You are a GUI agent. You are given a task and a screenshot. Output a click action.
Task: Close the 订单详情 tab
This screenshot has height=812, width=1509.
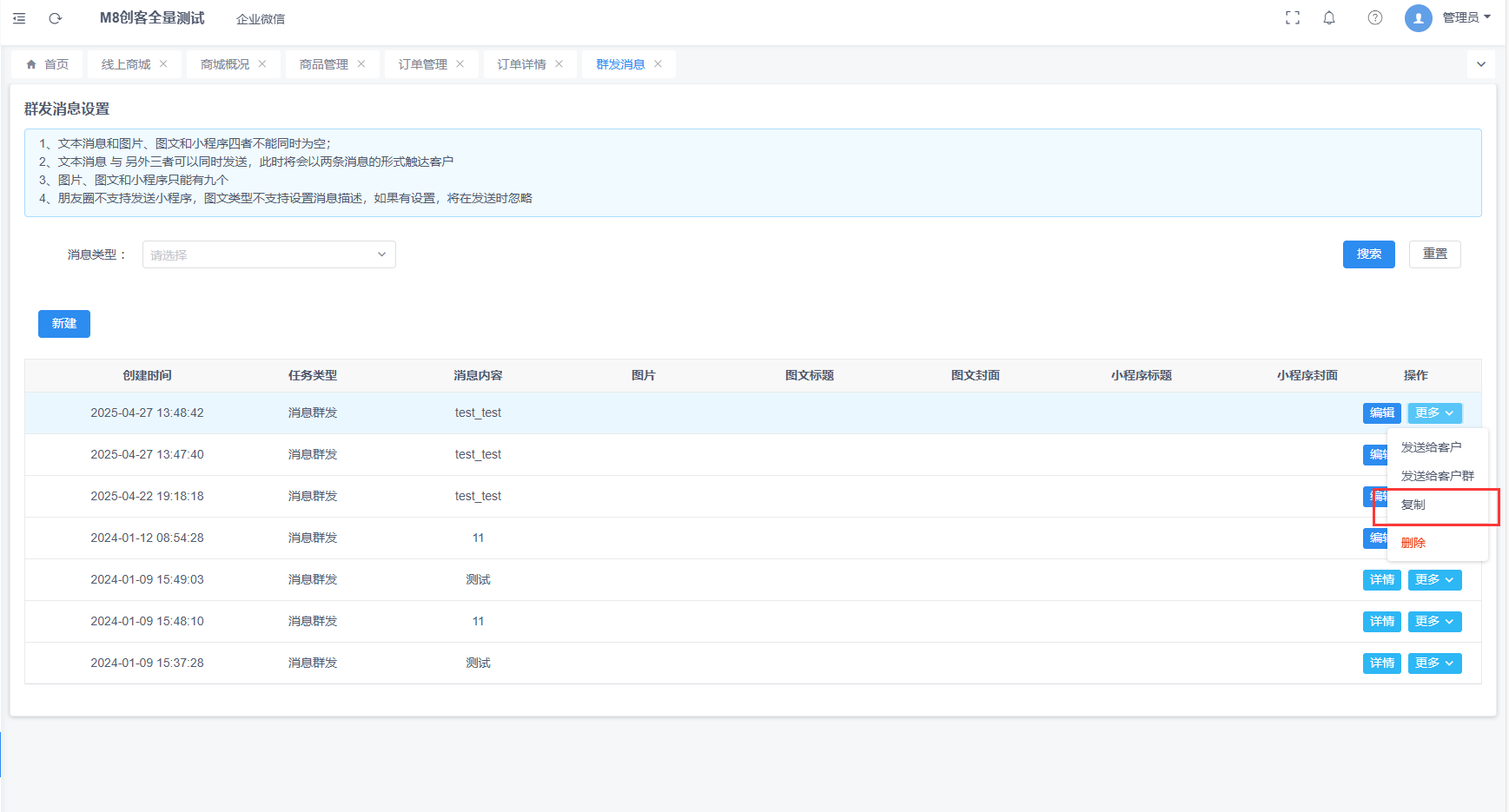(x=559, y=64)
